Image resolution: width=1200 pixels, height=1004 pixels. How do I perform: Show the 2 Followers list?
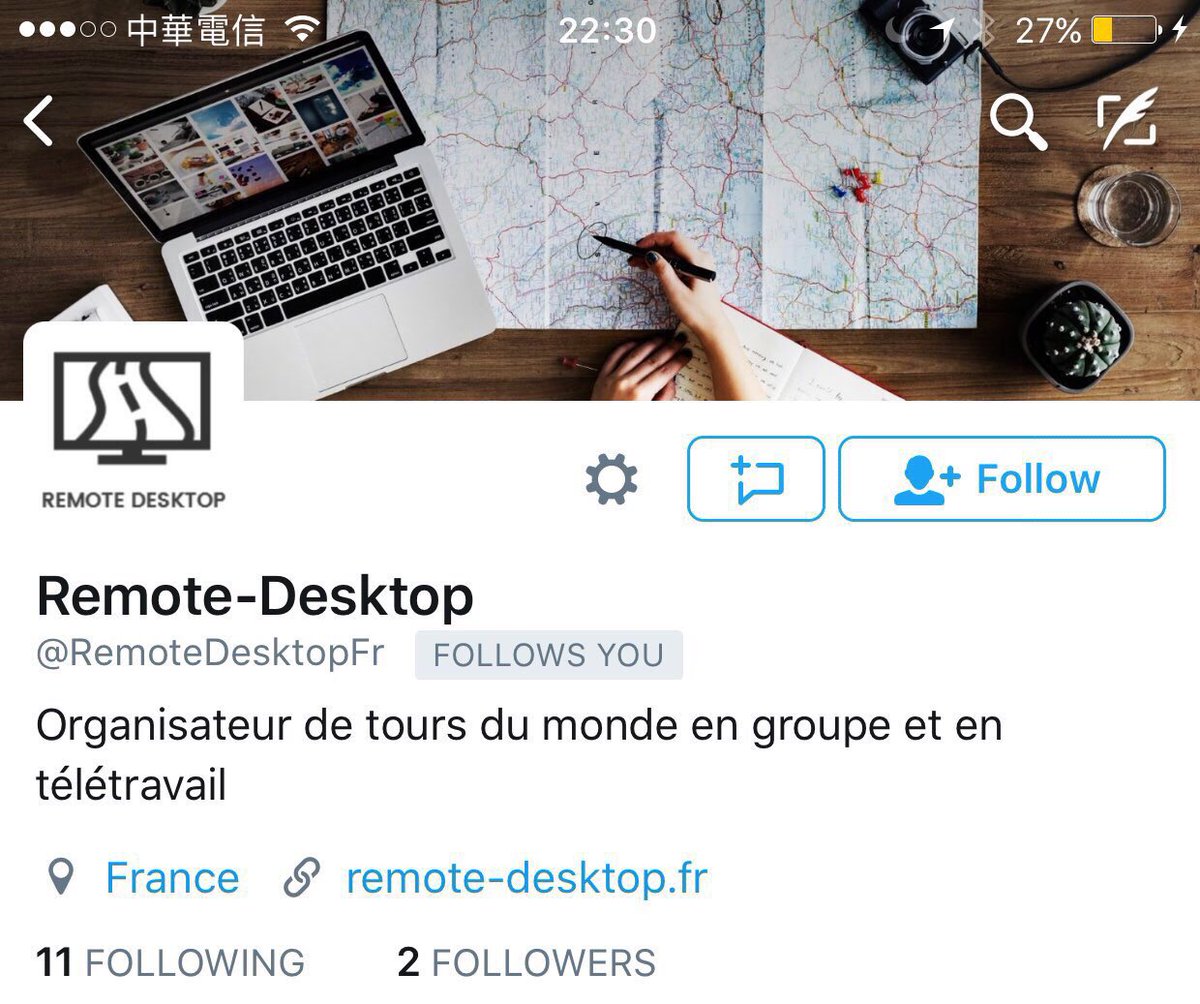click(526, 962)
